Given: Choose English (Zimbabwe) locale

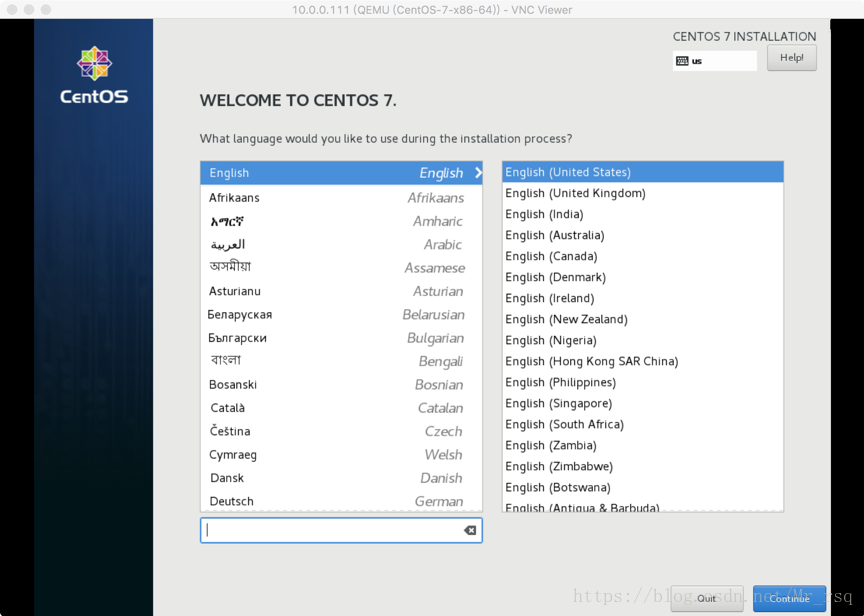Looking at the screenshot, I should pos(642,467).
